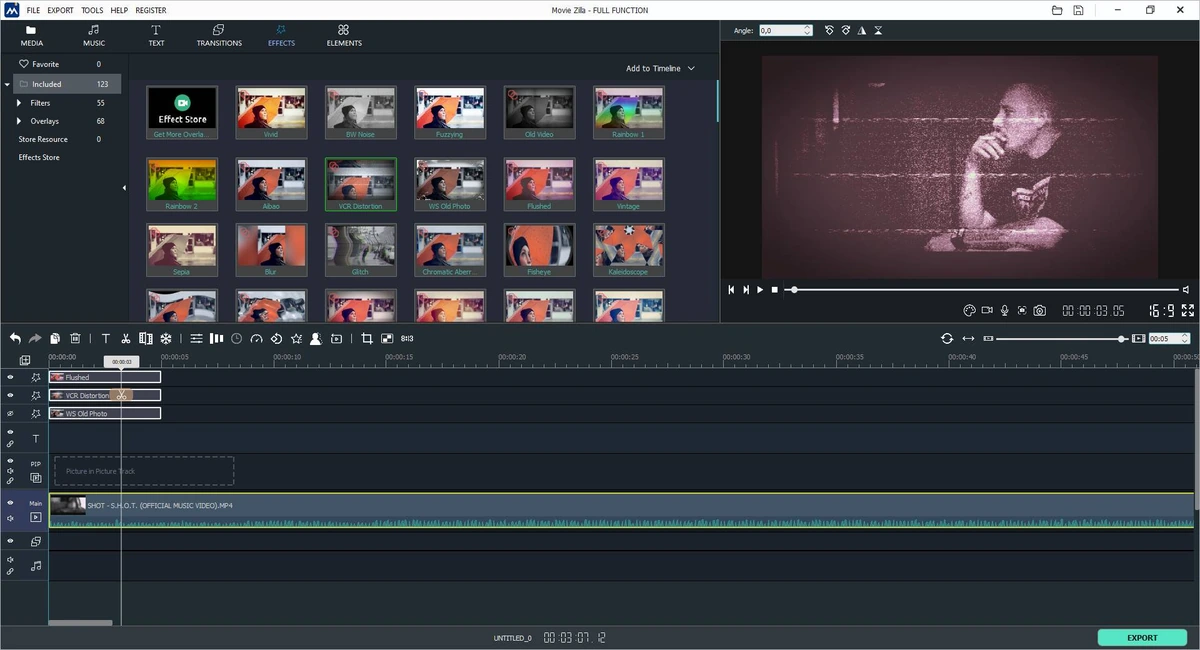
Task: Switch to the ELEMENTS tab
Action: tap(344, 36)
